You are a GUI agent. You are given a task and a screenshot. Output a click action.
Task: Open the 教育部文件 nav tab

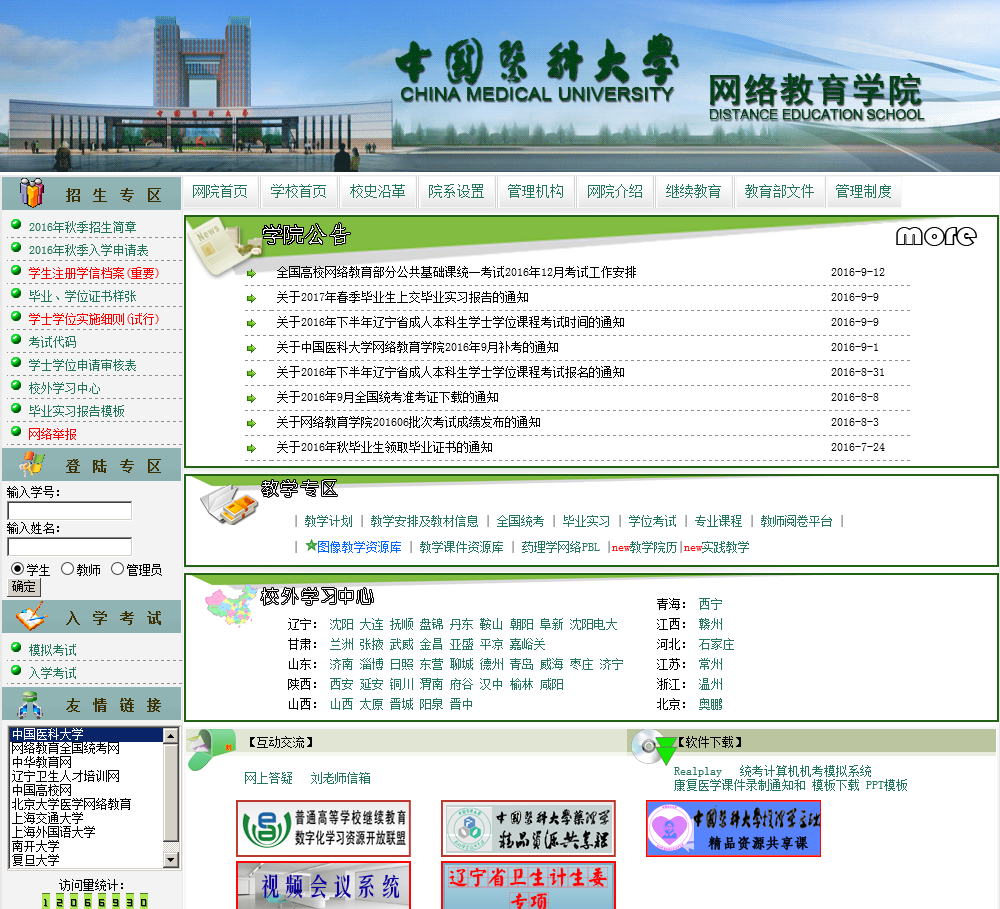779,191
